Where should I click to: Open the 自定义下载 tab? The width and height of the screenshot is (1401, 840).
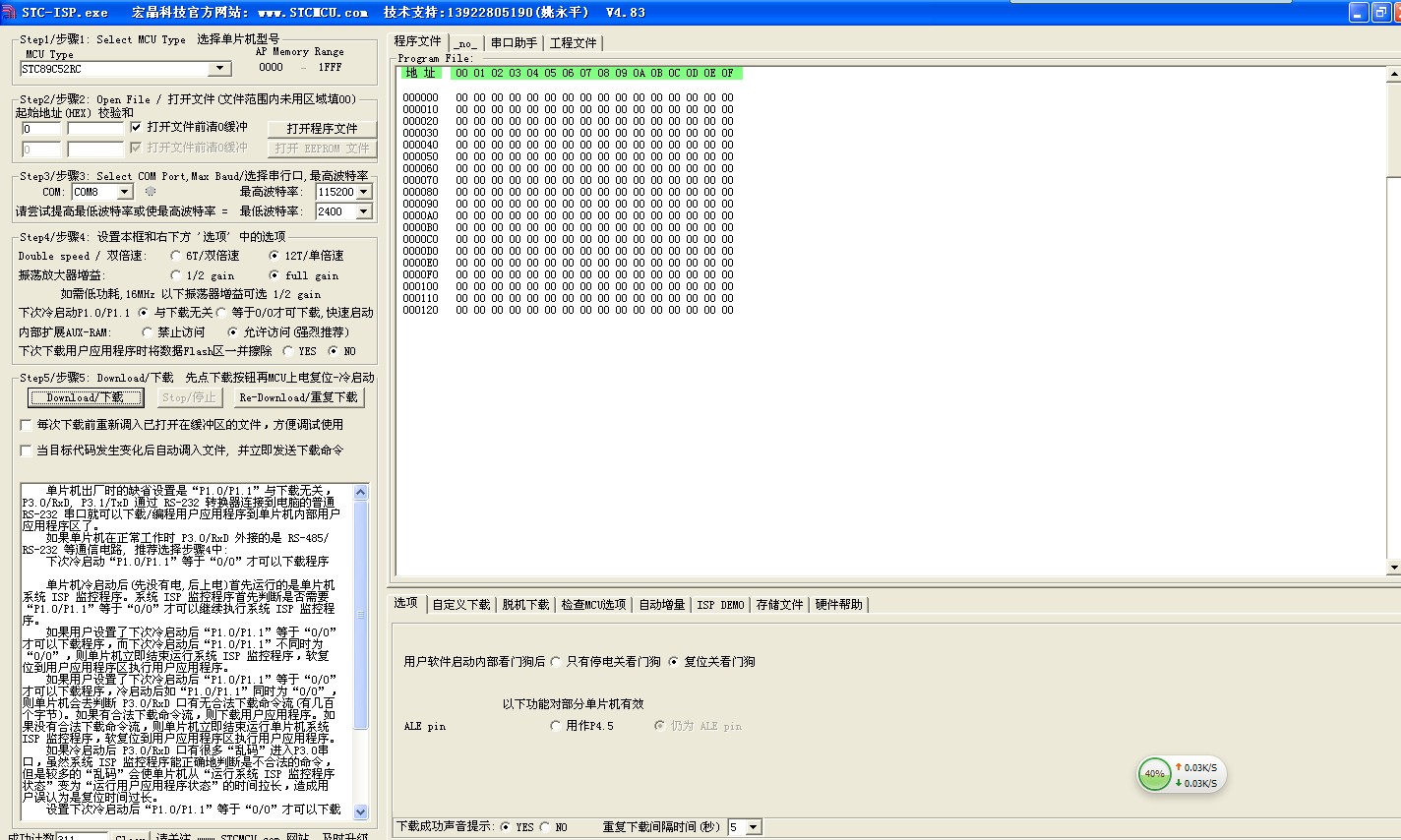pos(461,605)
